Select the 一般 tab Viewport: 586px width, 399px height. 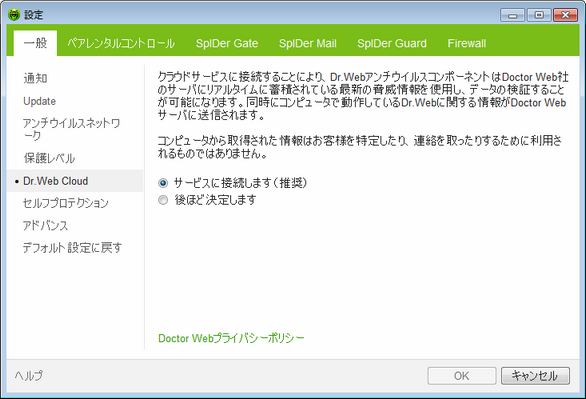point(36,43)
